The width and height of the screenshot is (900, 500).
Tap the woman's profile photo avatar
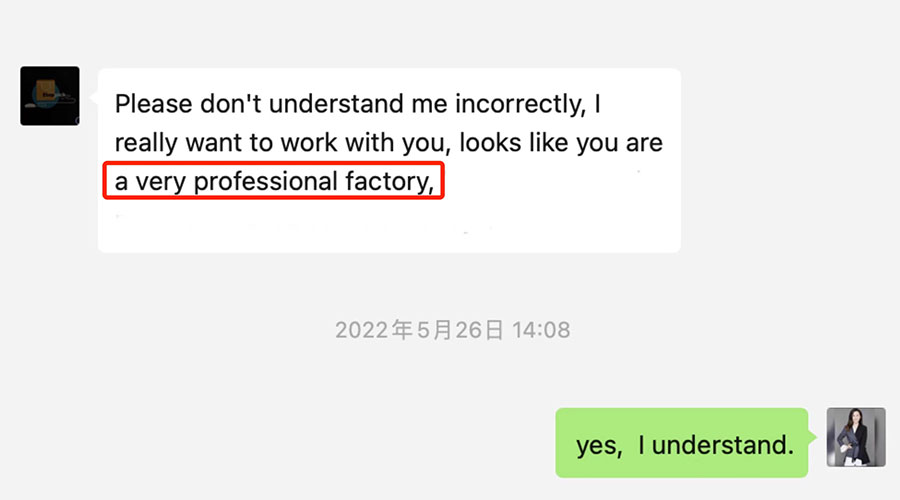(856, 437)
